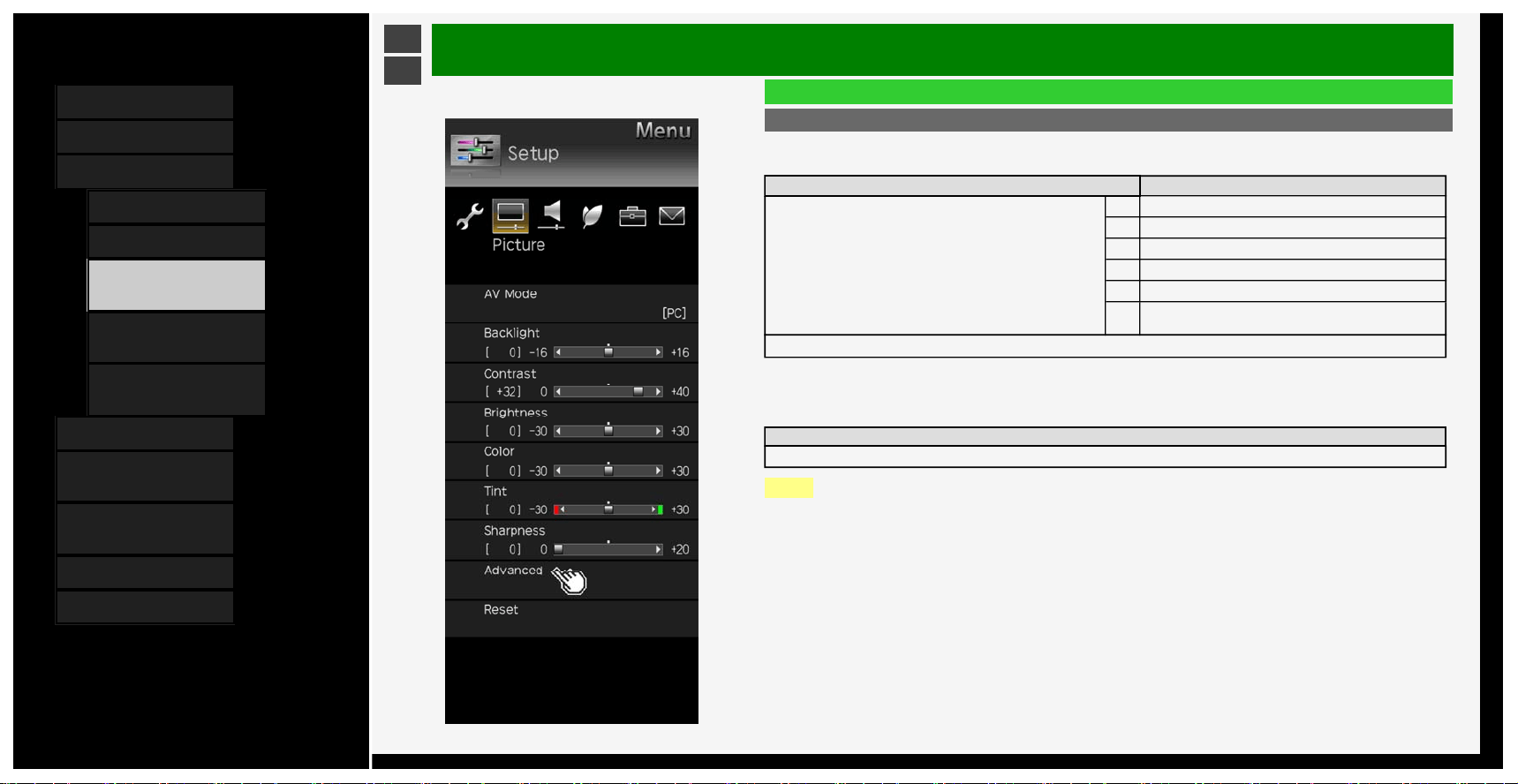Open the speaker Audio menu icon
The width and height of the screenshot is (1518, 784).
pyautogui.click(x=551, y=215)
